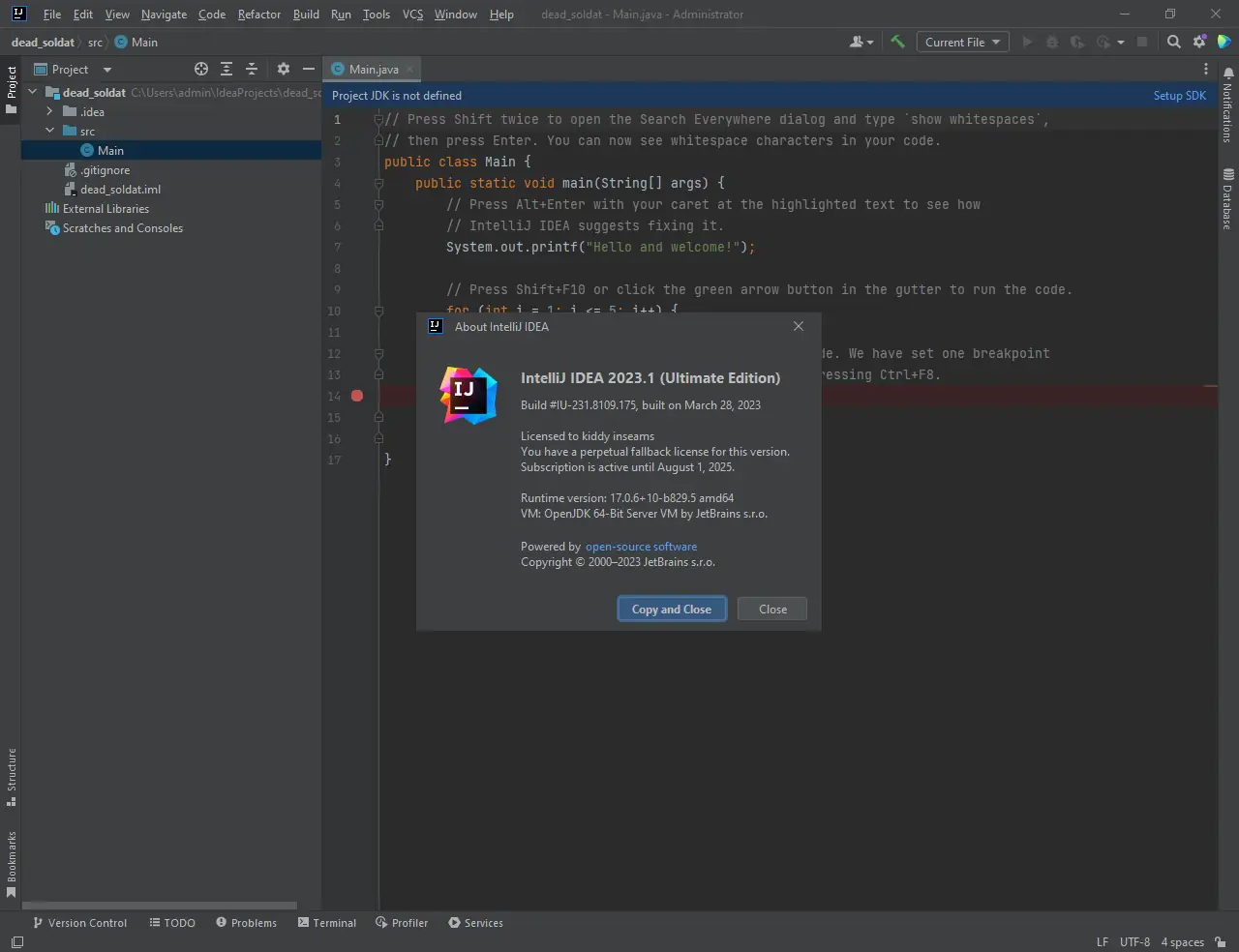Click the Build Project hammer icon
Image resolution: width=1239 pixels, height=952 pixels.
pos(897,42)
